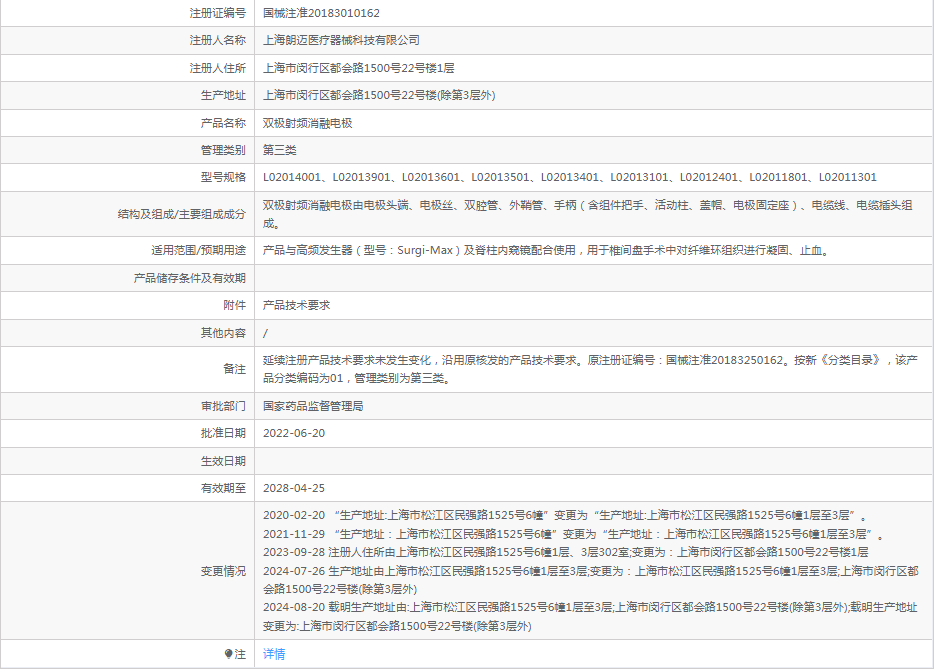
Task: Click remarks text mentioning 国械注准20183250162
Action: tap(590, 369)
